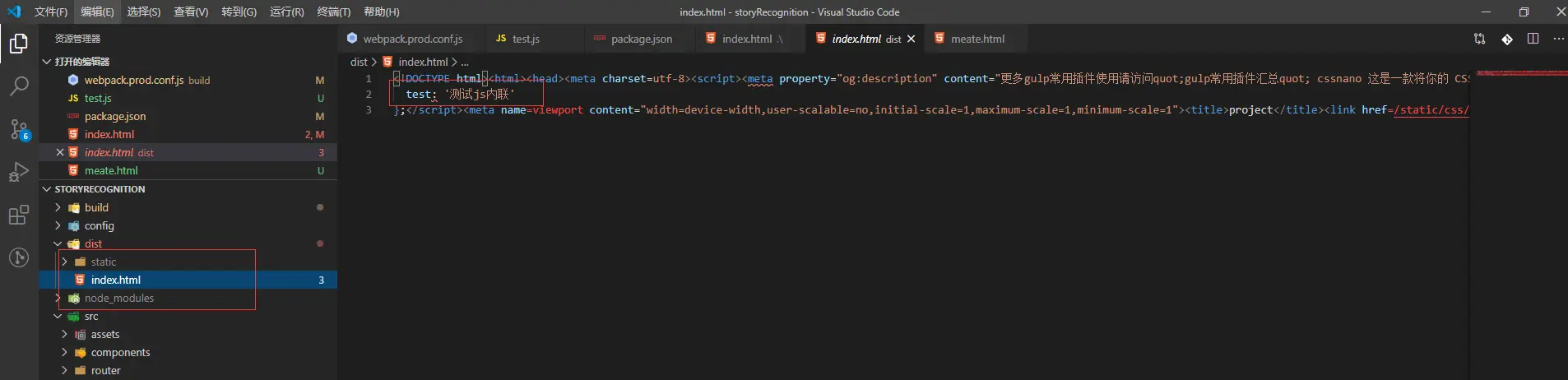The height and width of the screenshot is (380, 1568).
Task: Open meate.html in open editors list
Action: tap(188, 170)
